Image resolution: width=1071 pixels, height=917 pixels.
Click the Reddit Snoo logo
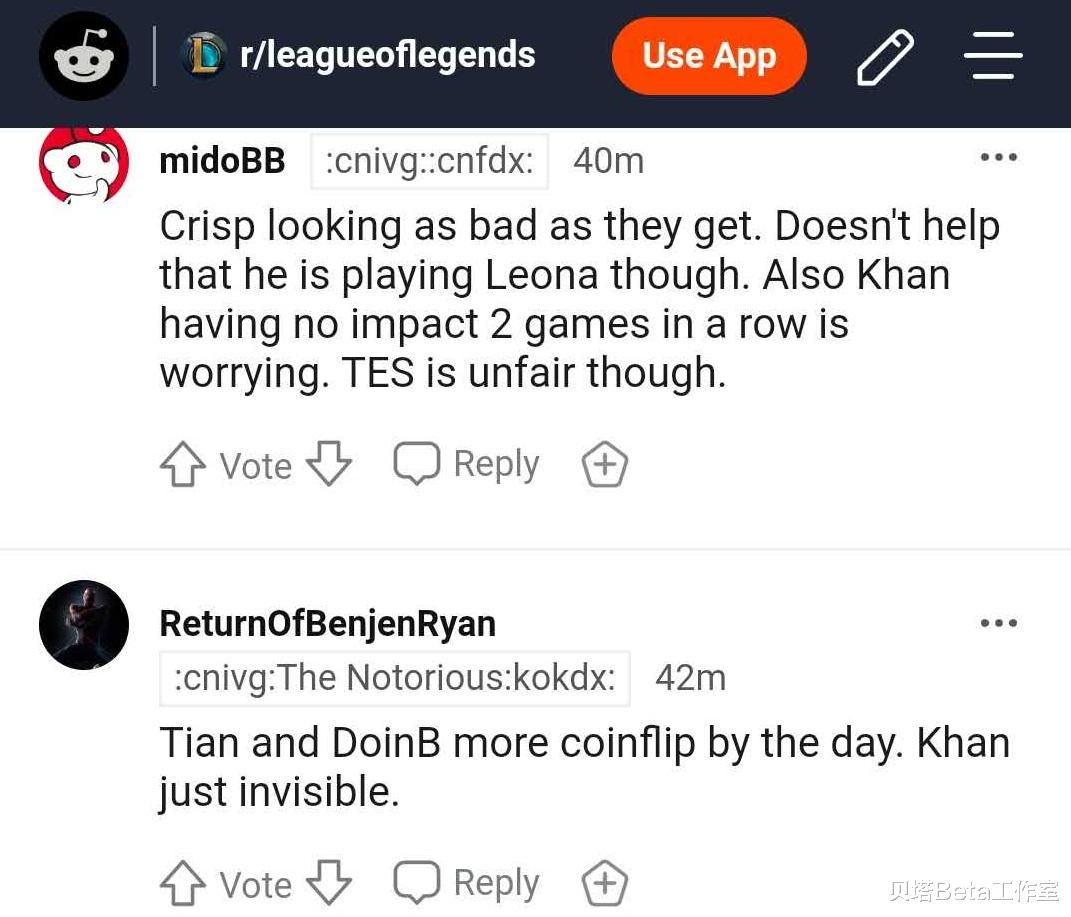click(x=83, y=56)
